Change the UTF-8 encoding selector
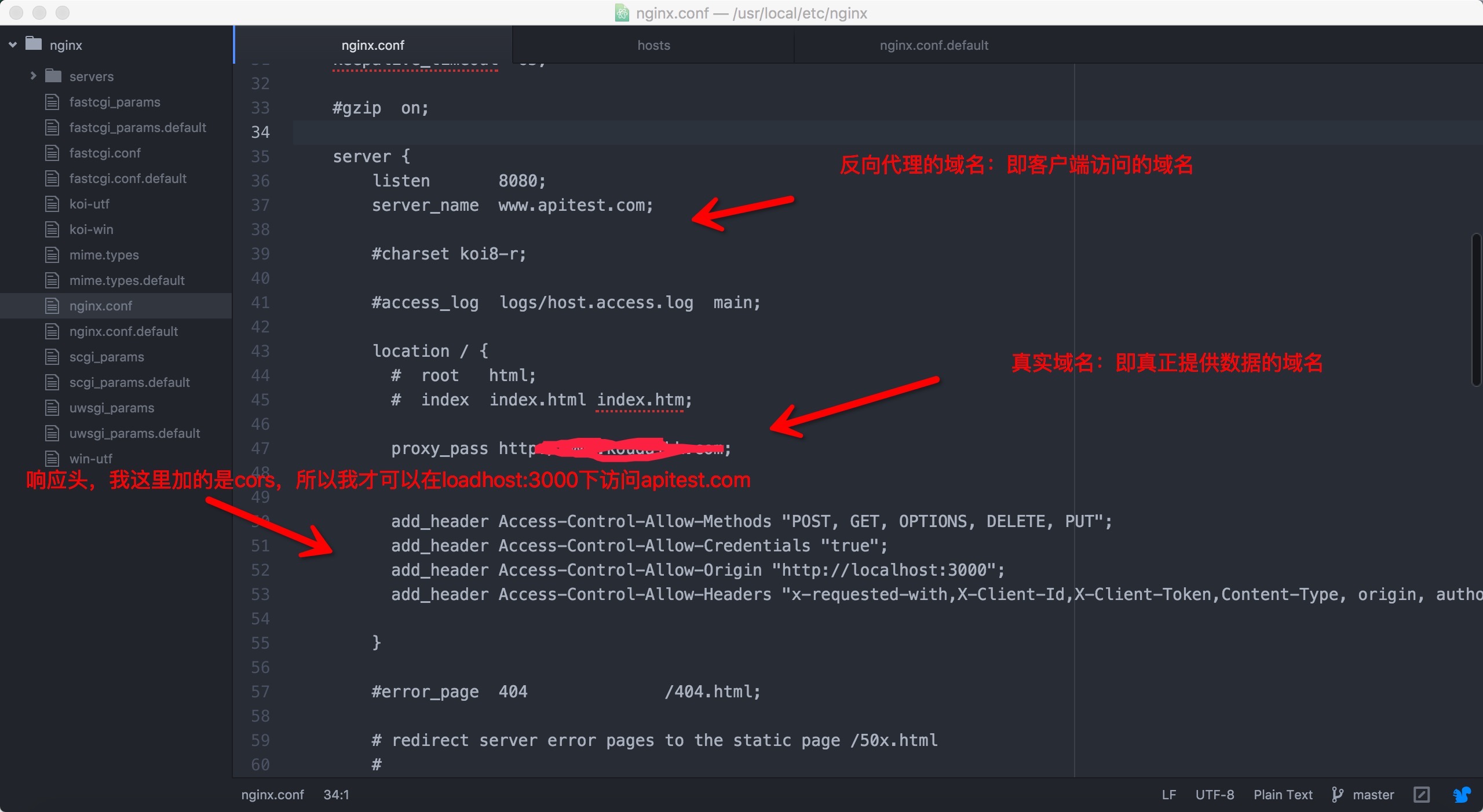The height and width of the screenshot is (812, 1483). [1215, 795]
